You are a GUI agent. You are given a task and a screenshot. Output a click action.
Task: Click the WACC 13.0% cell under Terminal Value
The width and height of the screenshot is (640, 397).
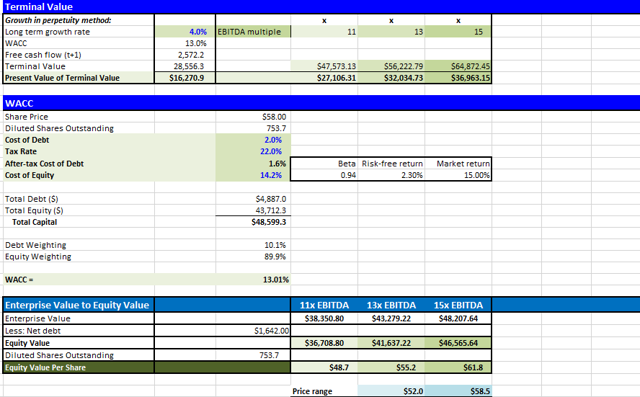185,43
